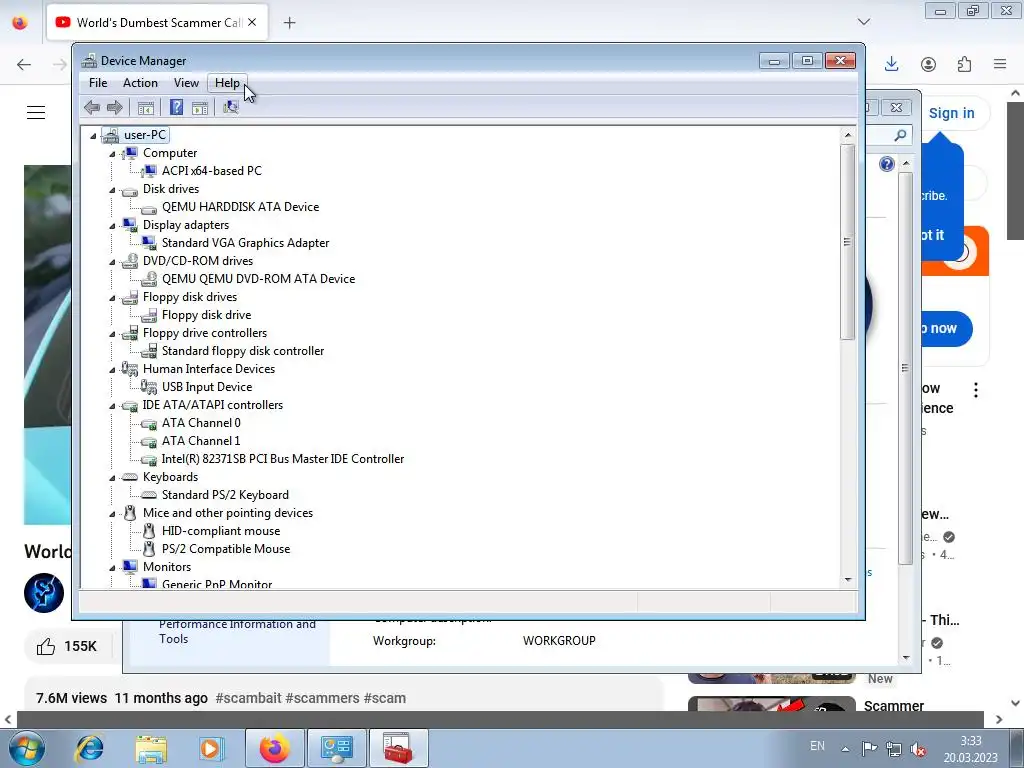Open Firefox downloads panel
1024x768 pixels.
[891, 64]
